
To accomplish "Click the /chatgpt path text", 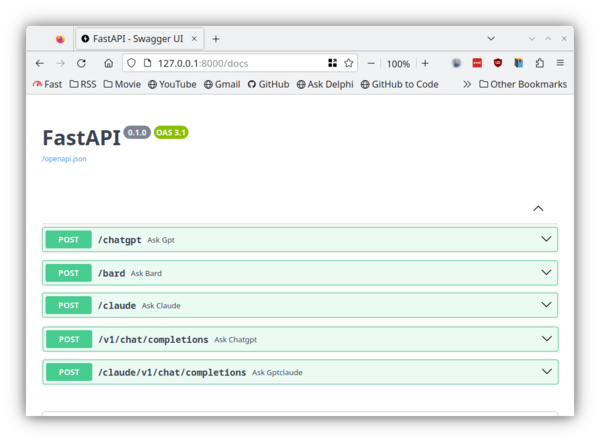I will click(x=120, y=240).
